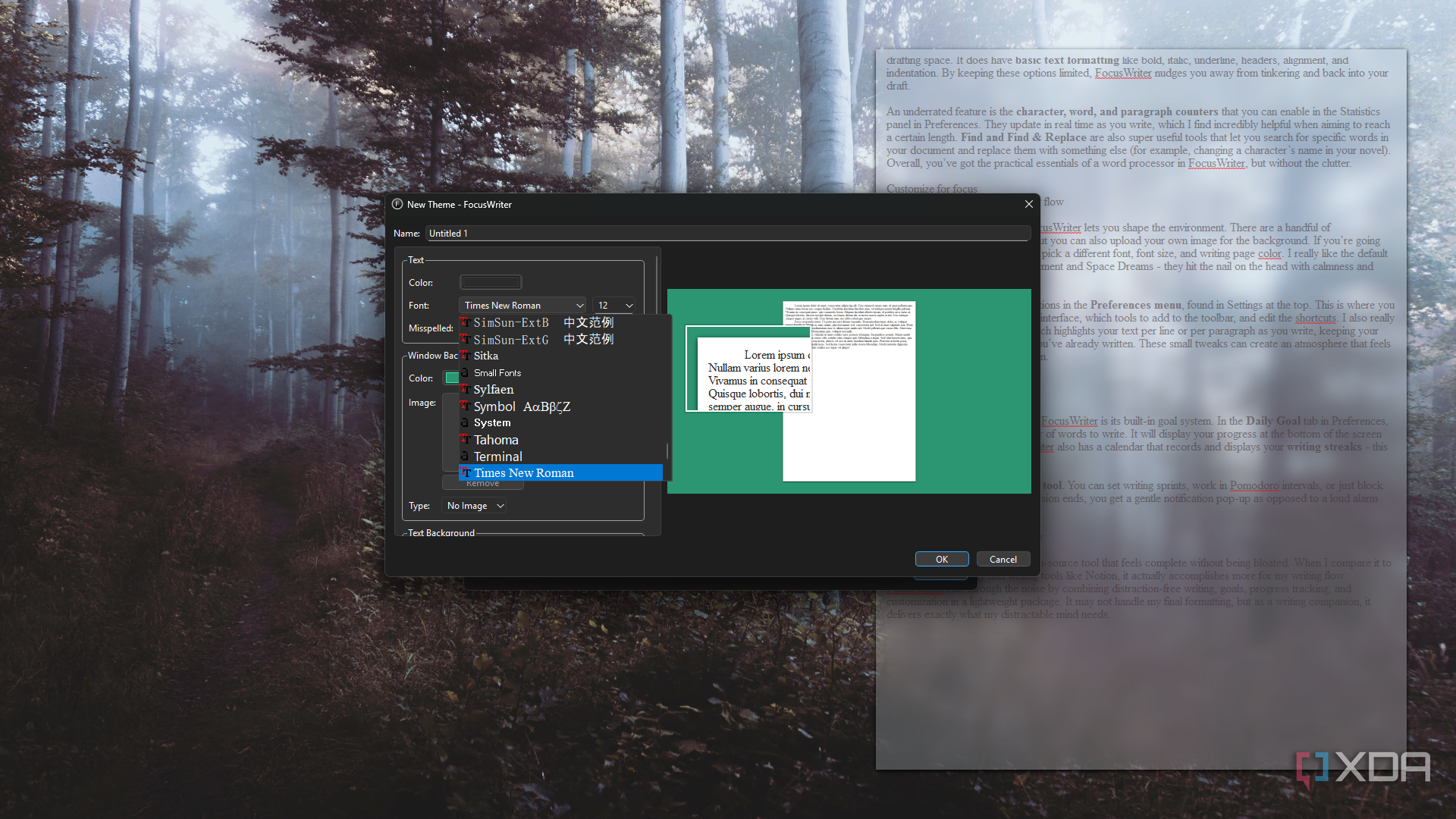The image size is (1456, 819).
Task: Select the Terminal font
Action: point(498,457)
